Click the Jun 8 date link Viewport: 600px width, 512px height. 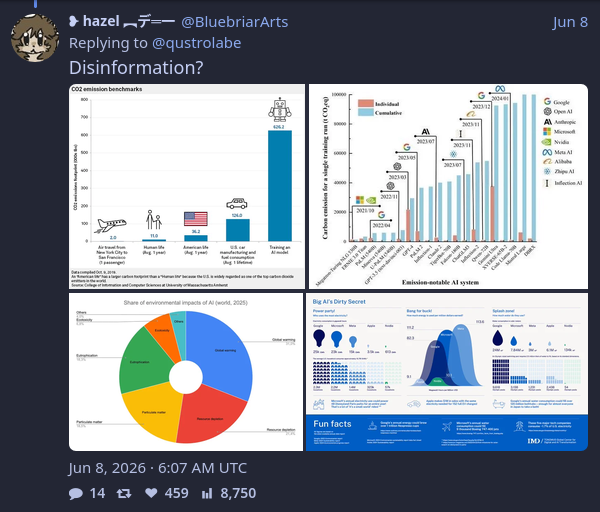[570, 22]
